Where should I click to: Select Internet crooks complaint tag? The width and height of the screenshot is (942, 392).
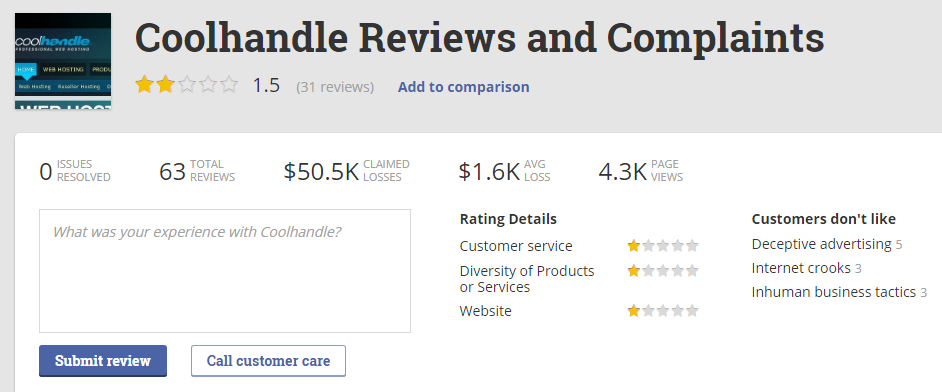(806, 268)
